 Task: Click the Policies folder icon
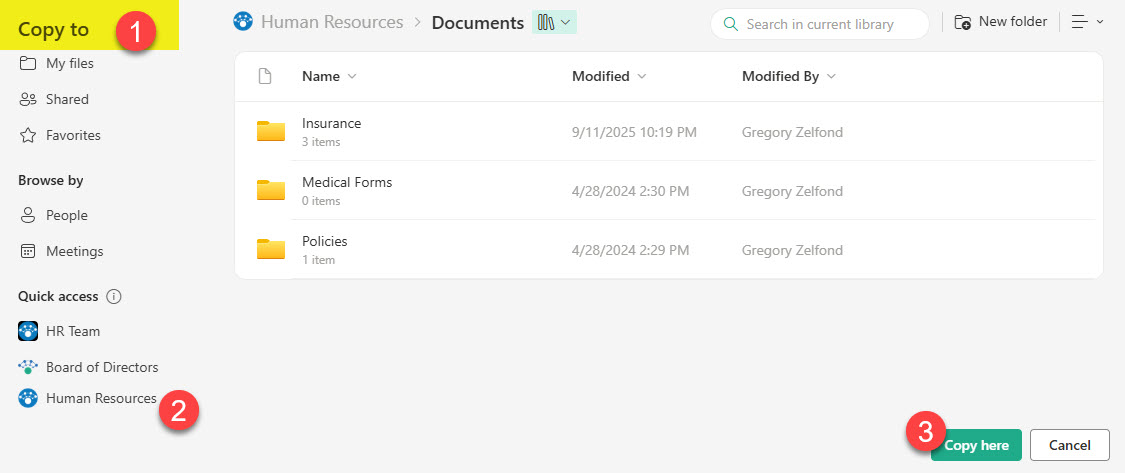coord(271,249)
